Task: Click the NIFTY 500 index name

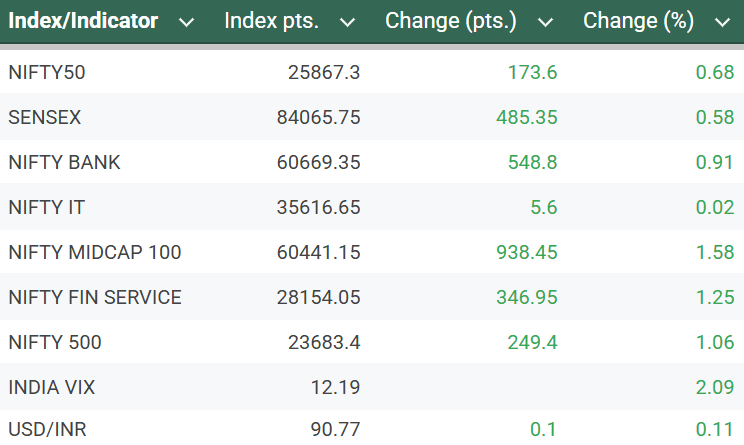Action: [x=55, y=343]
